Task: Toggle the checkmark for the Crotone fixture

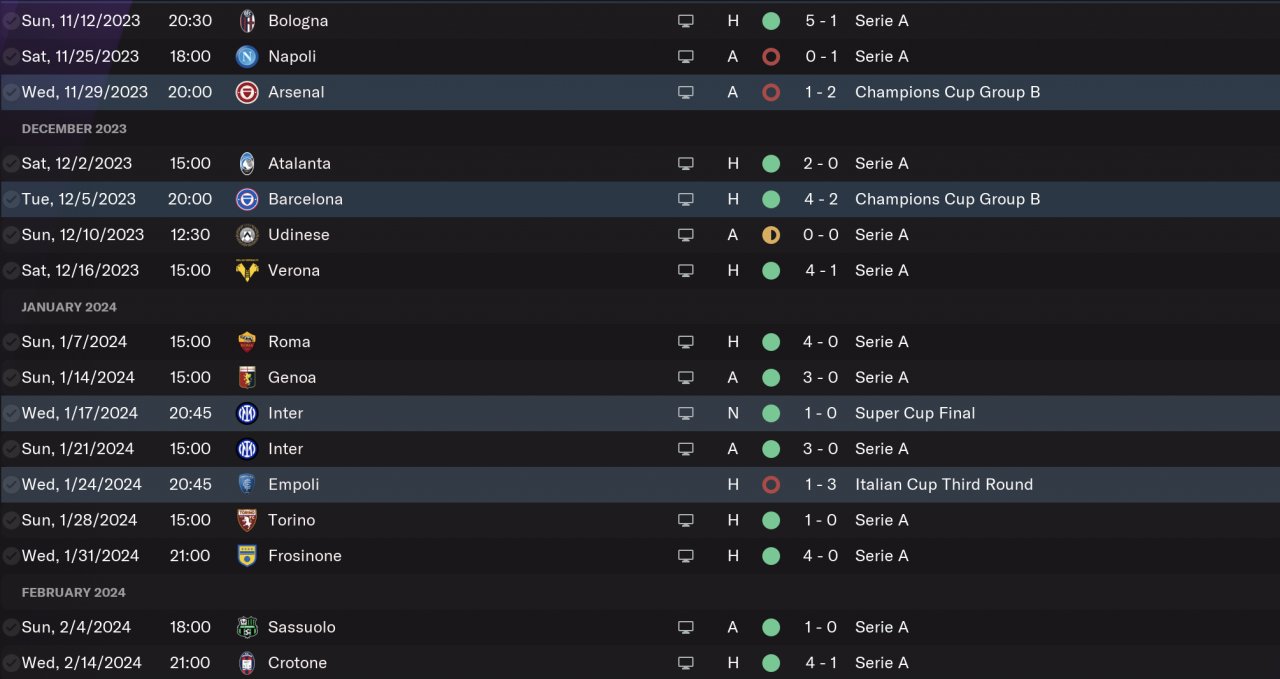Action: [11, 663]
